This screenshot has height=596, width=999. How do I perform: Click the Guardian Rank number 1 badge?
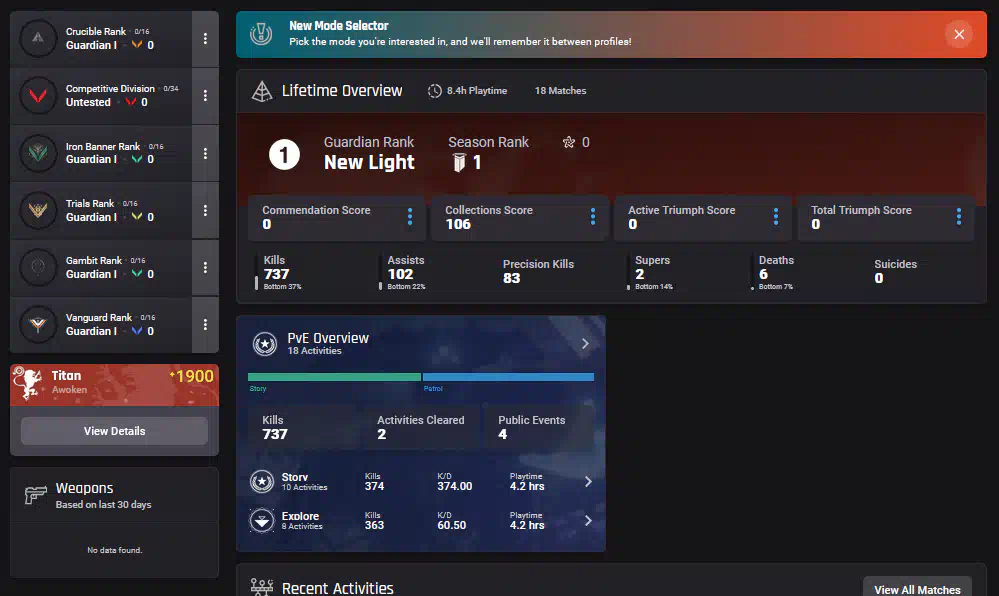pos(284,154)
